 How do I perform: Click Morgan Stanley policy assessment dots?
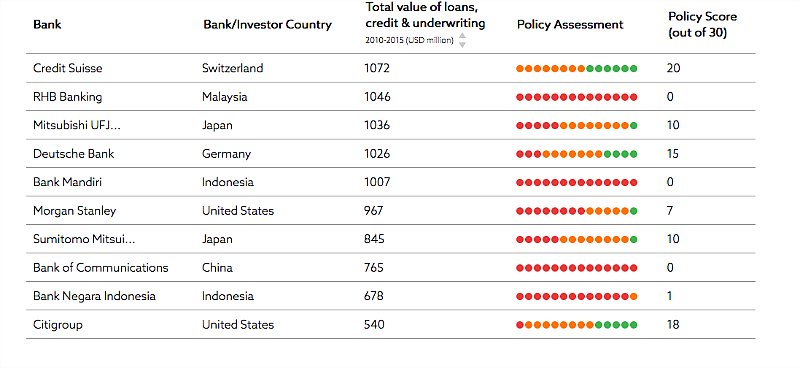click(x=577, y=211)
